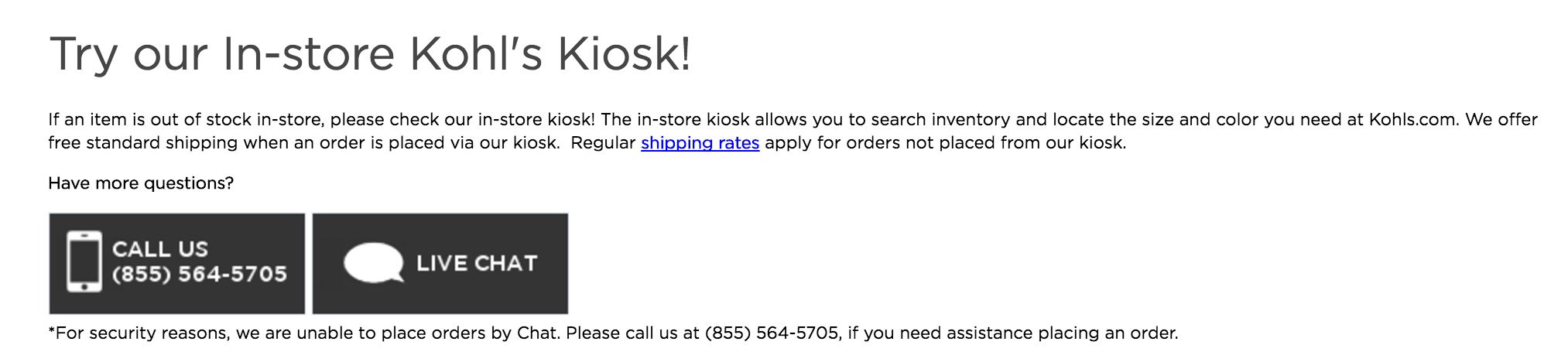Start a session via LIVE CHAT button
This screenshot has width=1568, height=362.
440,263
